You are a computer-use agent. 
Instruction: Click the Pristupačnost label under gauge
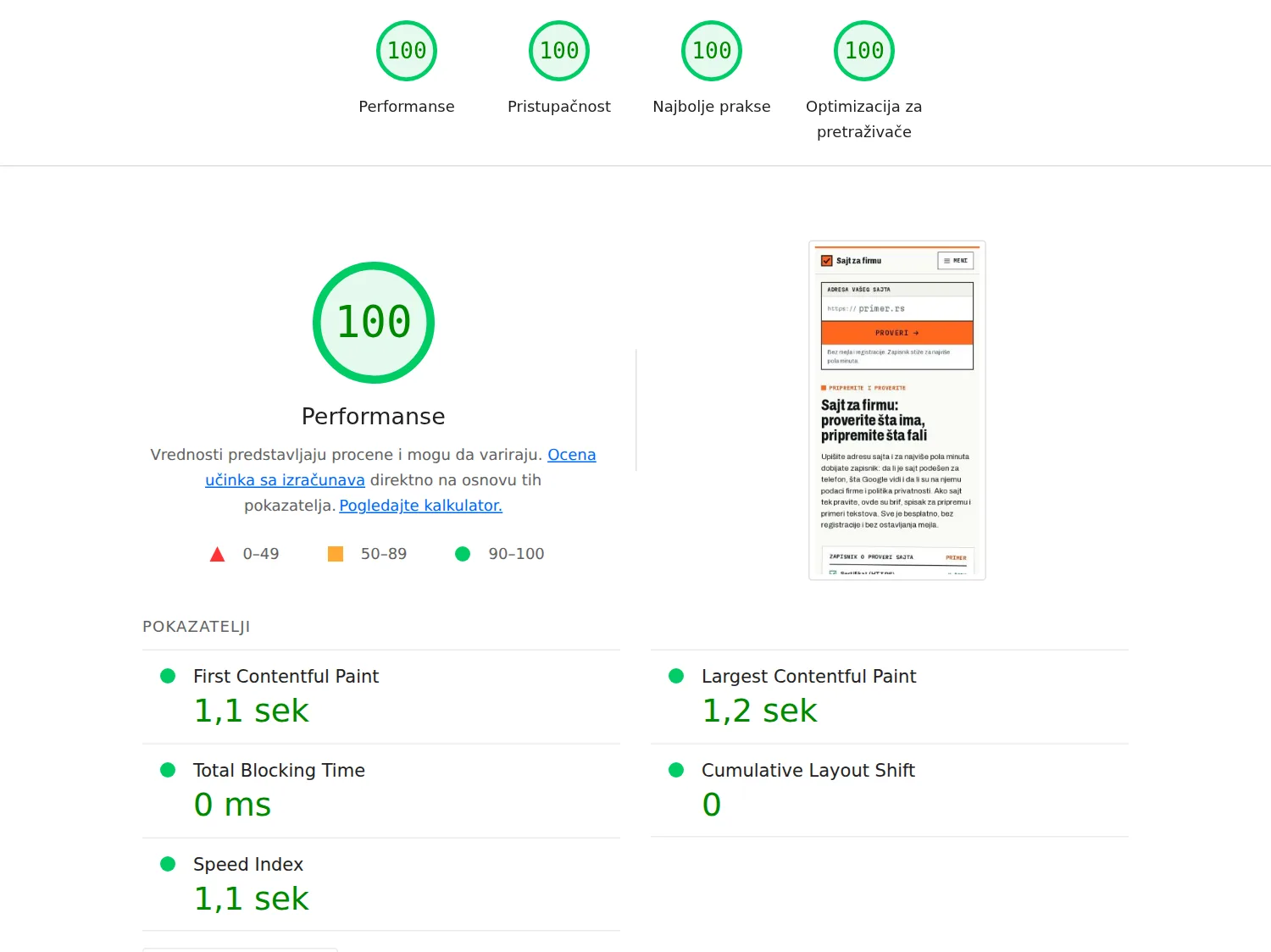pos(559,107)
